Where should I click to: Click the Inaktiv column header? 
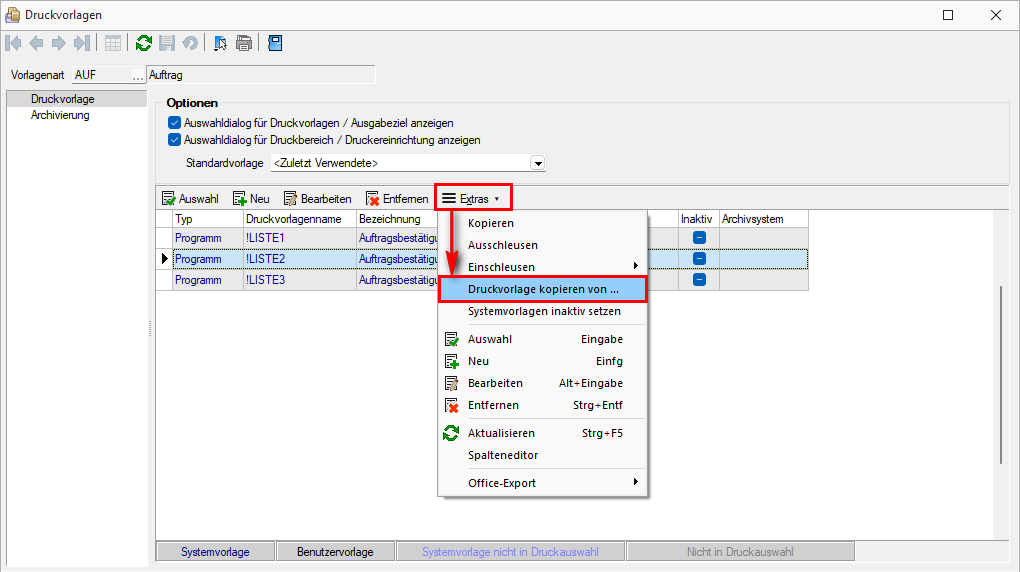point(699,219)
